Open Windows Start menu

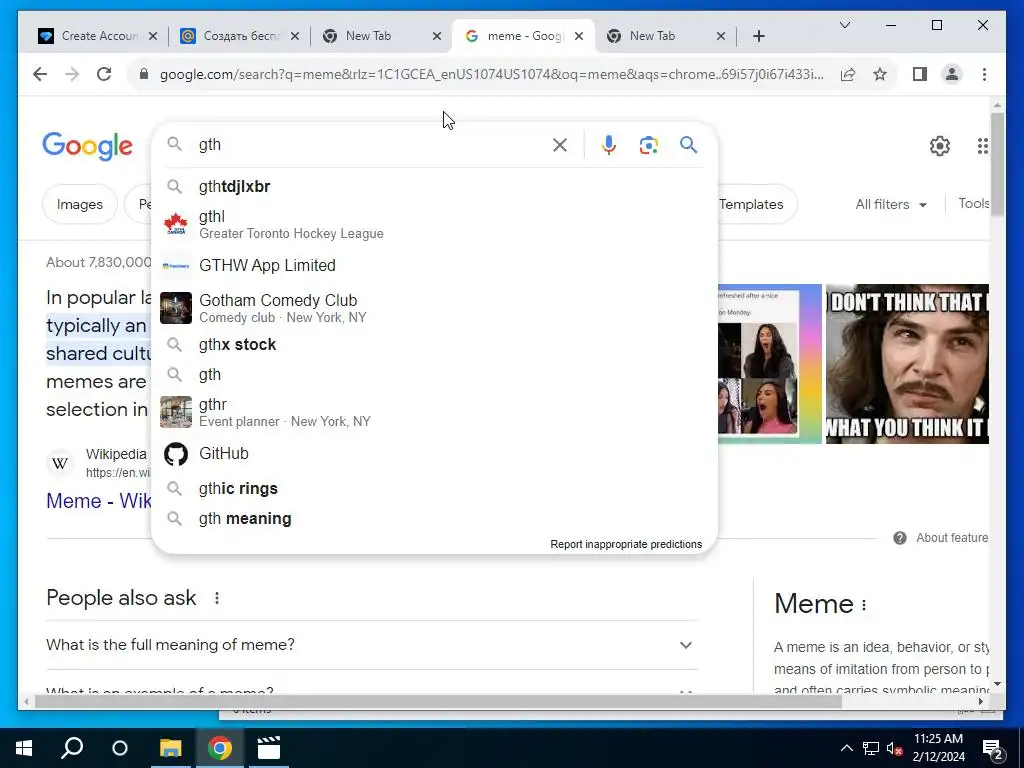click(x=24, y=748)
